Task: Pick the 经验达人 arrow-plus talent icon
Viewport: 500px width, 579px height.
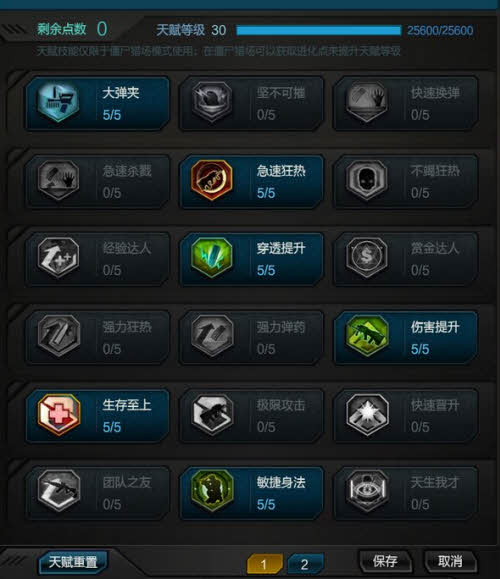Action: 58,258
